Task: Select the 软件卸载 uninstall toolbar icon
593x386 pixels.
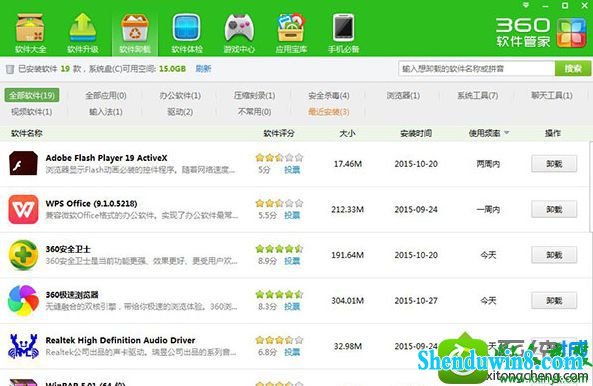Action: pos(135,33)
